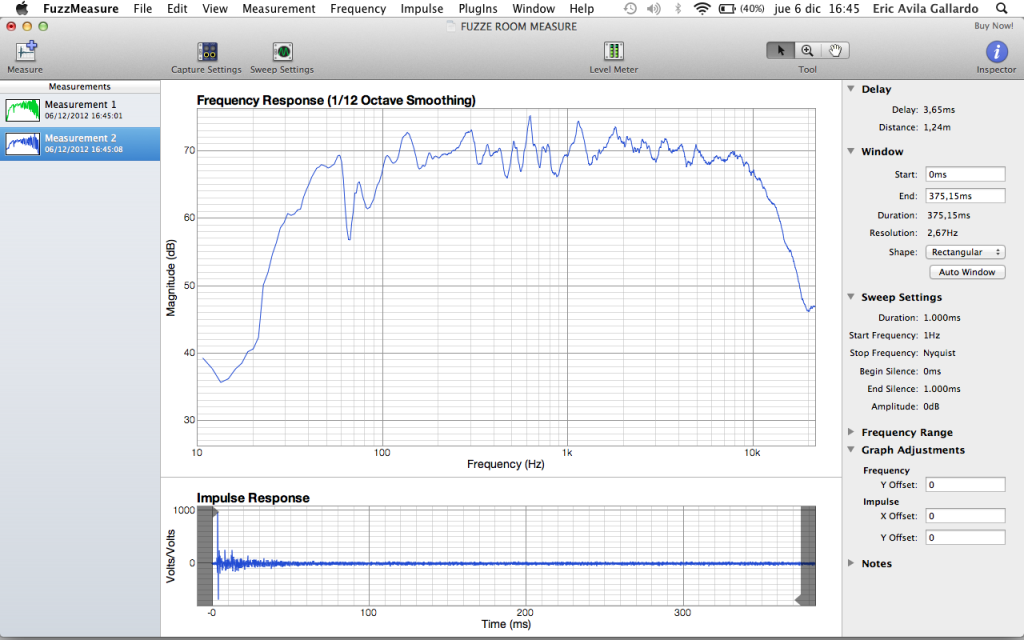Viewport: 1024px width, 640px height.
Task: Toggle the Inspector panel
Action: 996,52
